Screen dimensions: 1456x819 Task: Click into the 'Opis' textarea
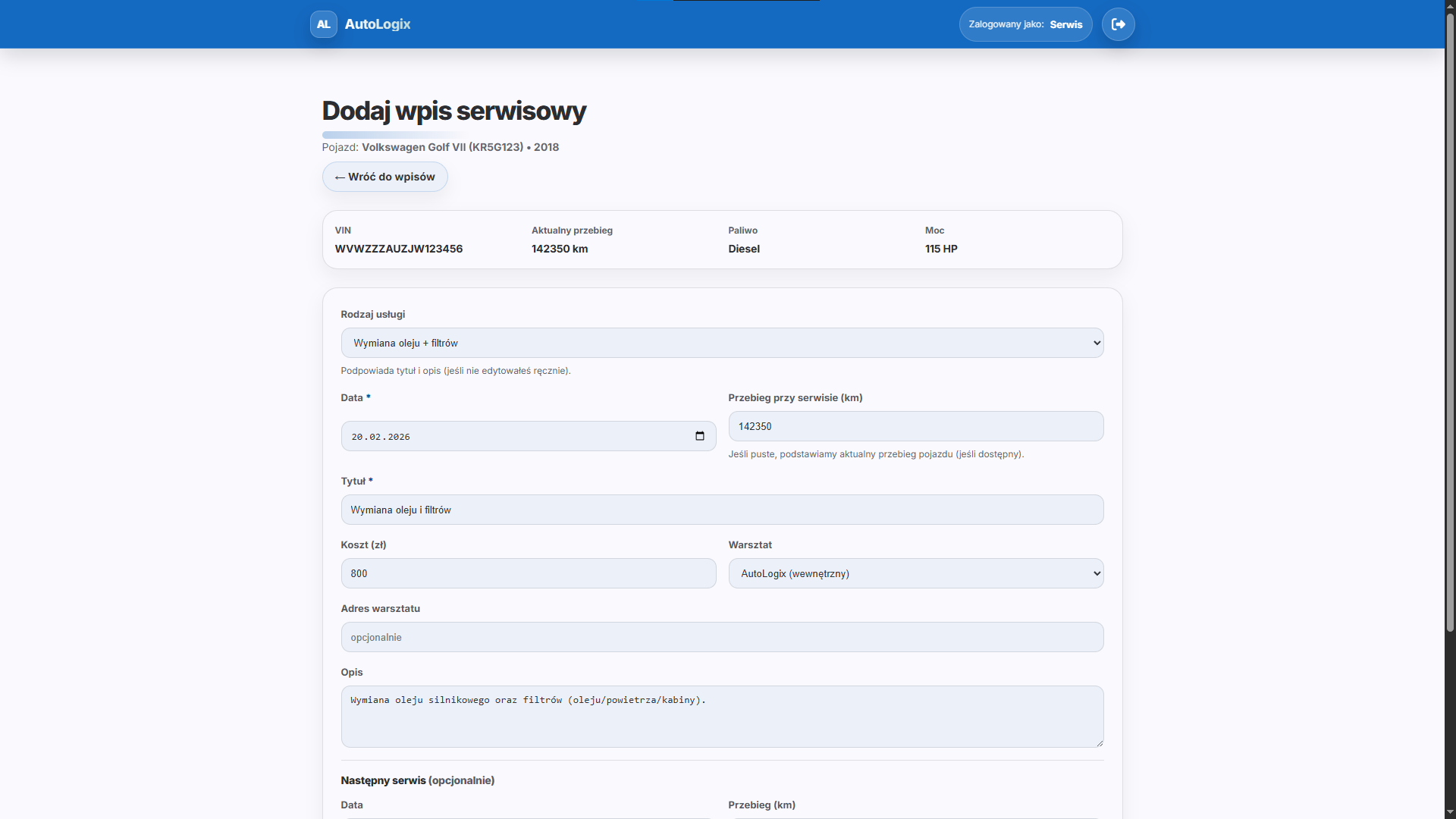[x=722, y=717]
